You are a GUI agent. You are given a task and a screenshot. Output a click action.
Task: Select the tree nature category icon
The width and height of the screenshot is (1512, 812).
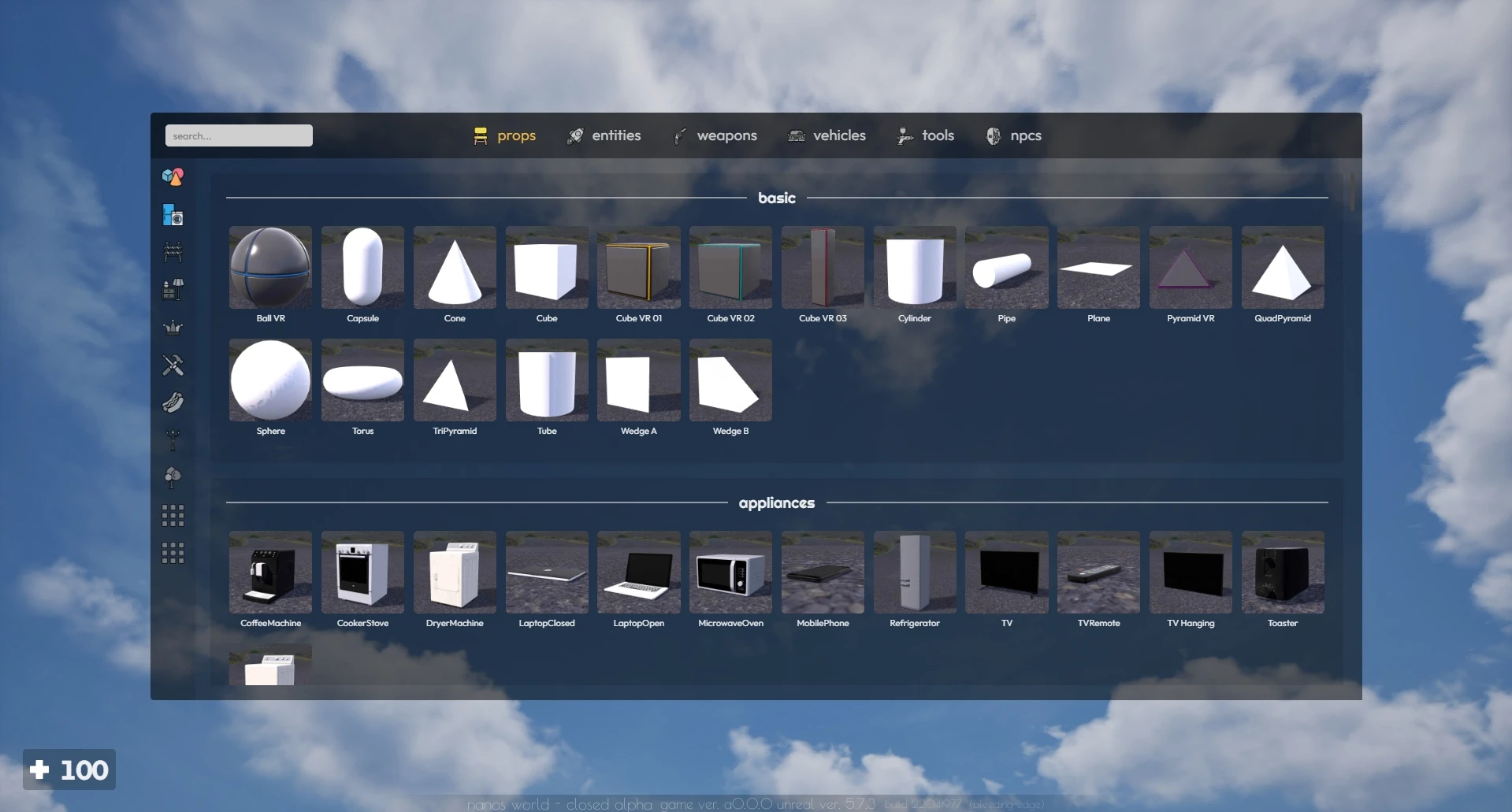tap(173, 477)
